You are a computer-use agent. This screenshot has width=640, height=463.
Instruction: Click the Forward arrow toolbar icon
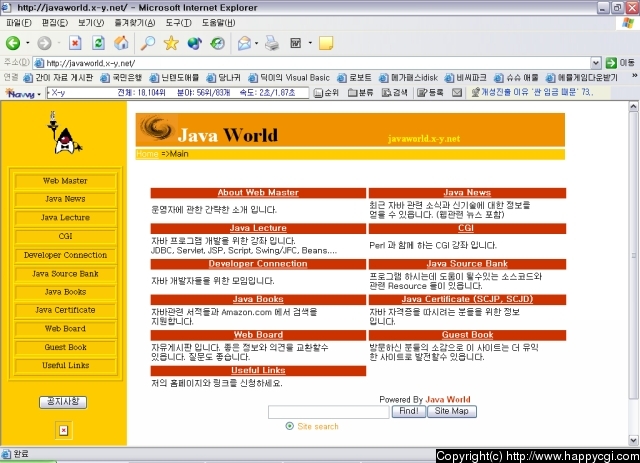(x=44, y=43)
